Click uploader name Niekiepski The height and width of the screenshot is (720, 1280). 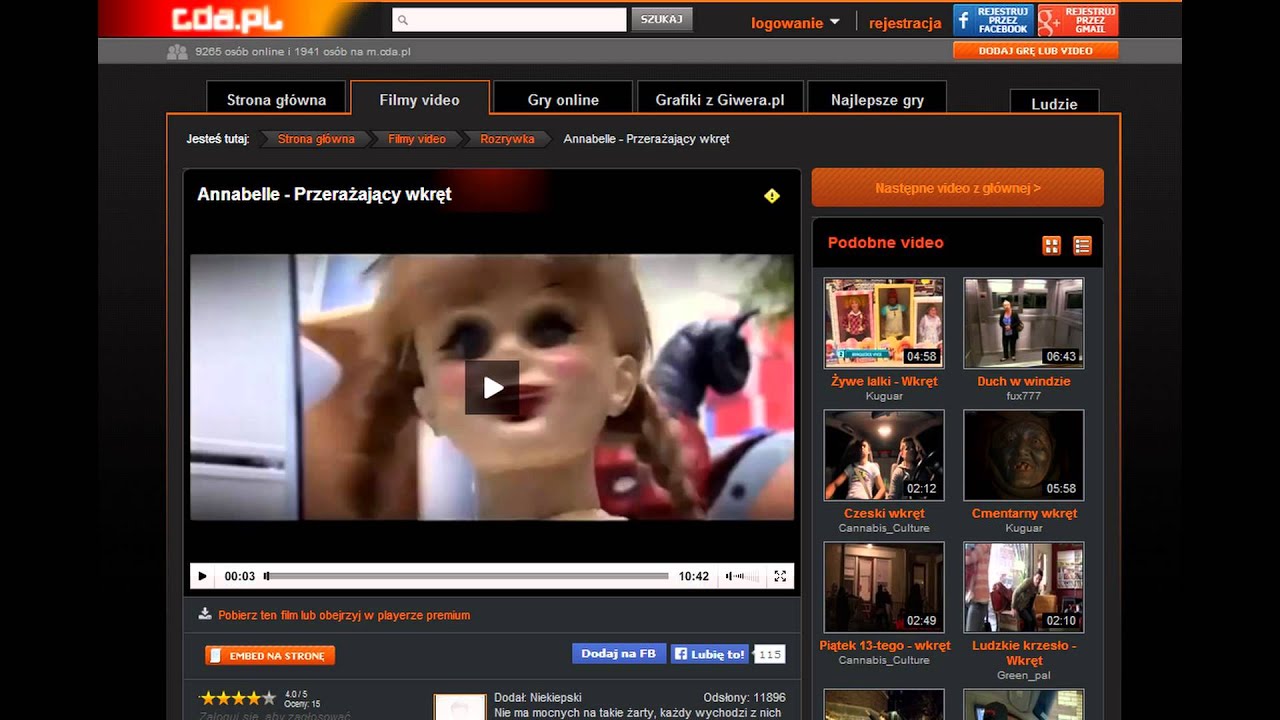[555, 697]
